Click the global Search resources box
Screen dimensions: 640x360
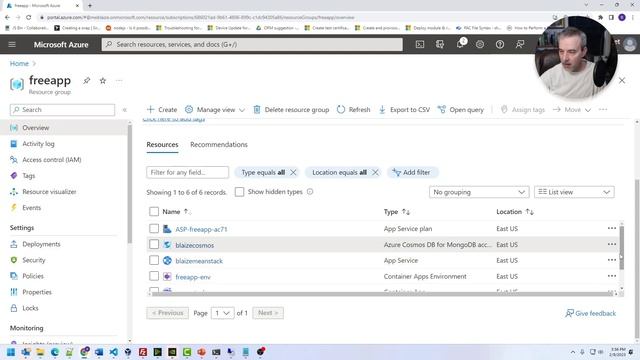pyautogui.click(x=252, y=44)
